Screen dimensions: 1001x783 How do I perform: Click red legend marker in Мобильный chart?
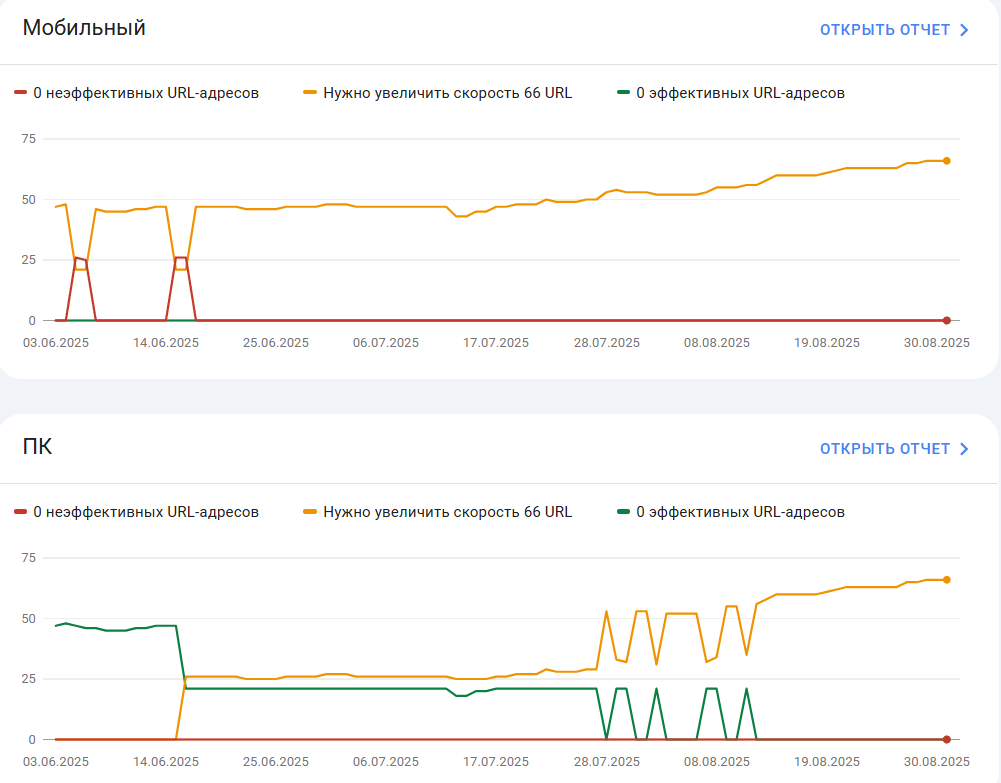(x=20, y=93)
